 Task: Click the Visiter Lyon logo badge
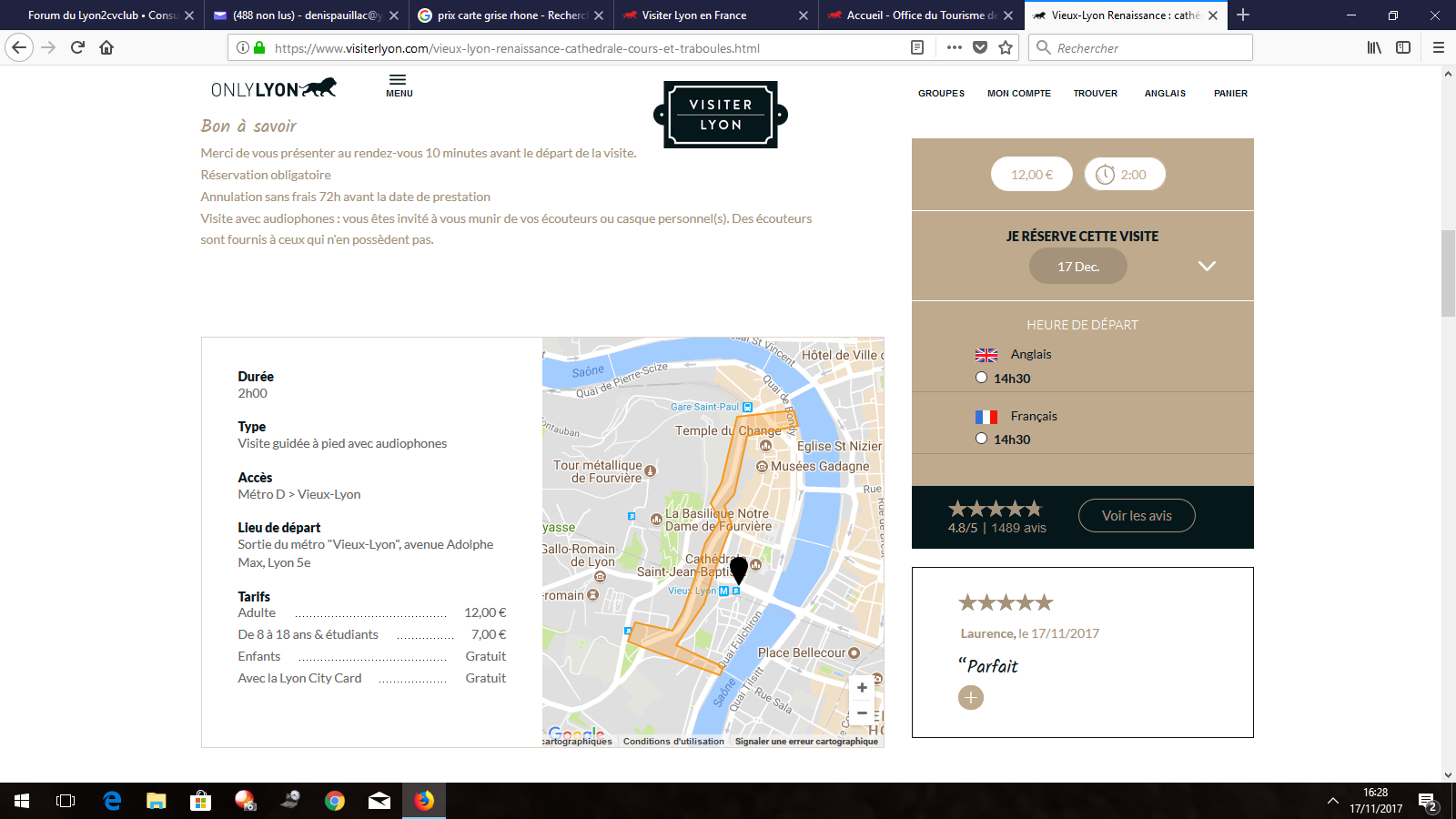click(x=721, y=115)
